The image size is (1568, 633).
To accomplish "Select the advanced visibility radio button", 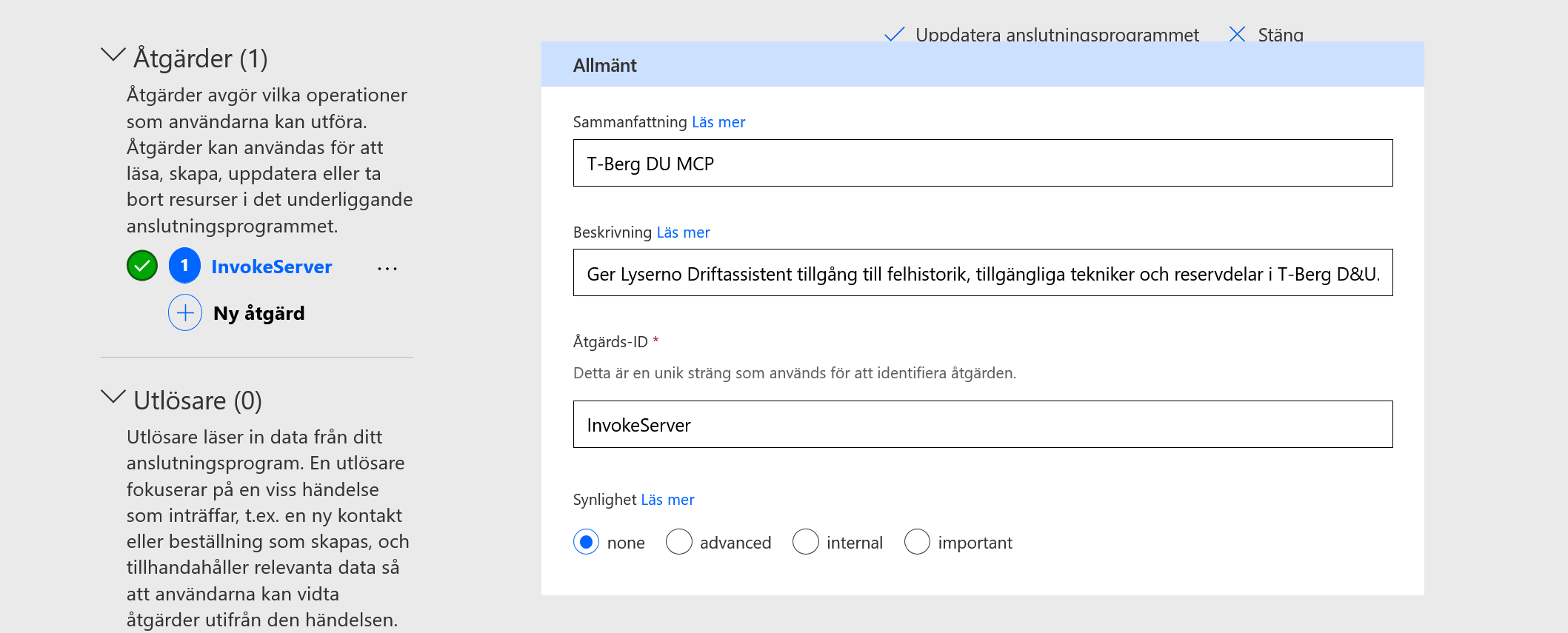I will 678,542.
